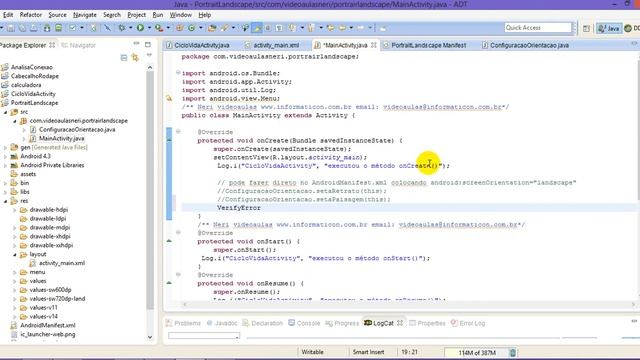This screenshot has width=640, height=360.
Task: Toggle Mark Occurrences in toolbar
Action: click(x=257, y=28)
